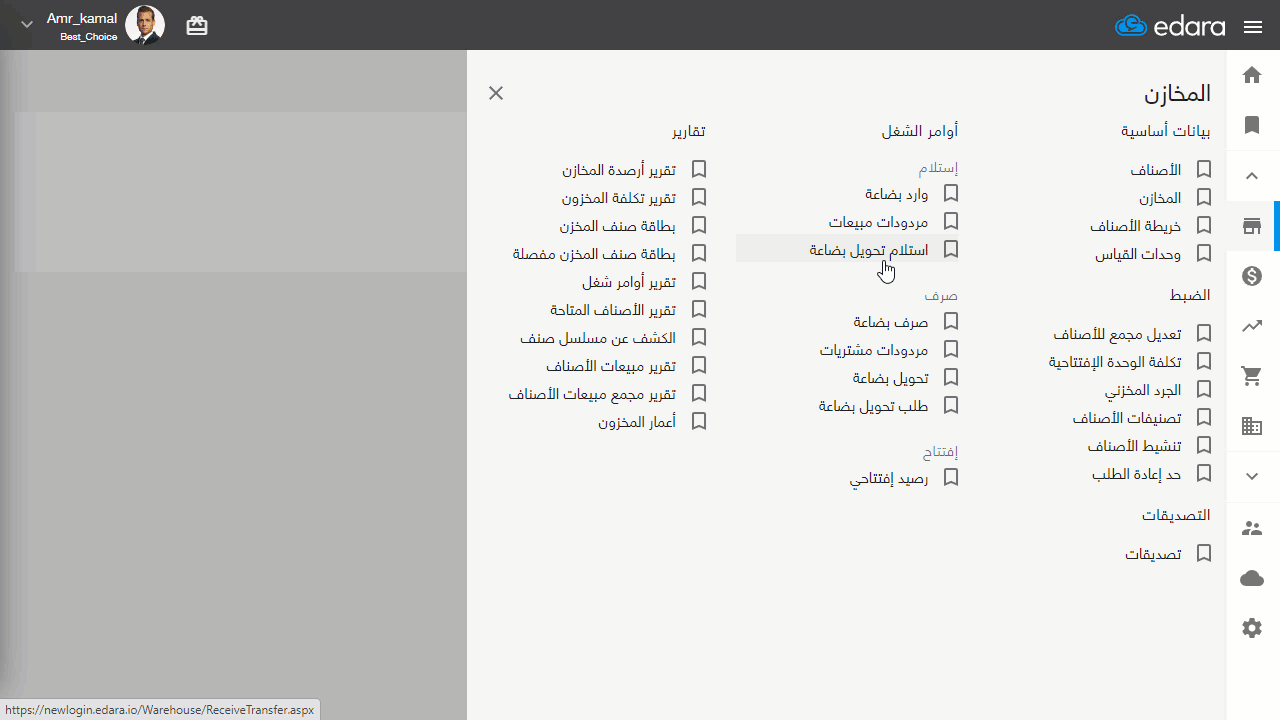Viewport: 1280px width, 720px height.
Task: Expand sidebar with down chevron
Action: pos(1252,477)
